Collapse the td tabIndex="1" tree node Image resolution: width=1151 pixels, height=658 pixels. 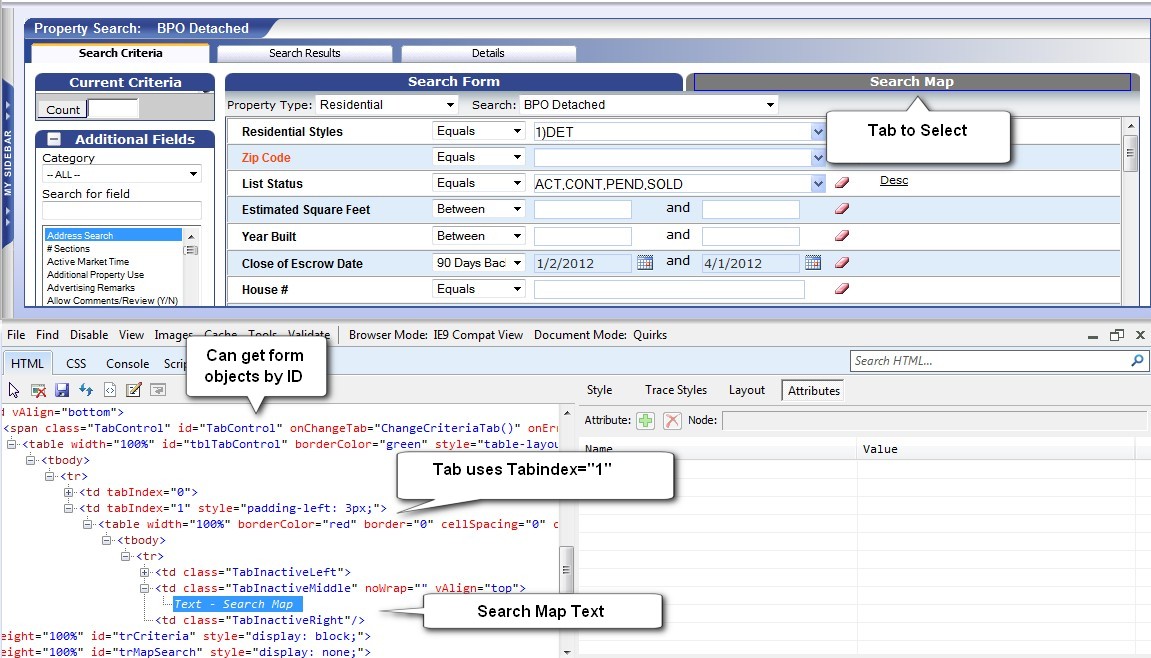[x=69, y=508]
